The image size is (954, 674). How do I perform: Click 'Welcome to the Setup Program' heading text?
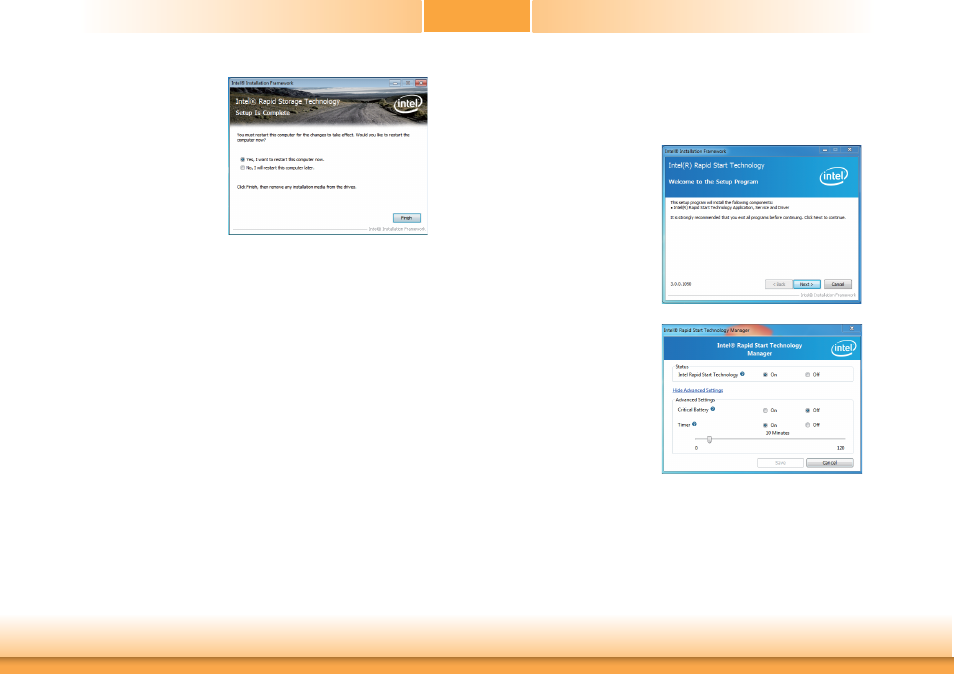[x=713, y=182]
